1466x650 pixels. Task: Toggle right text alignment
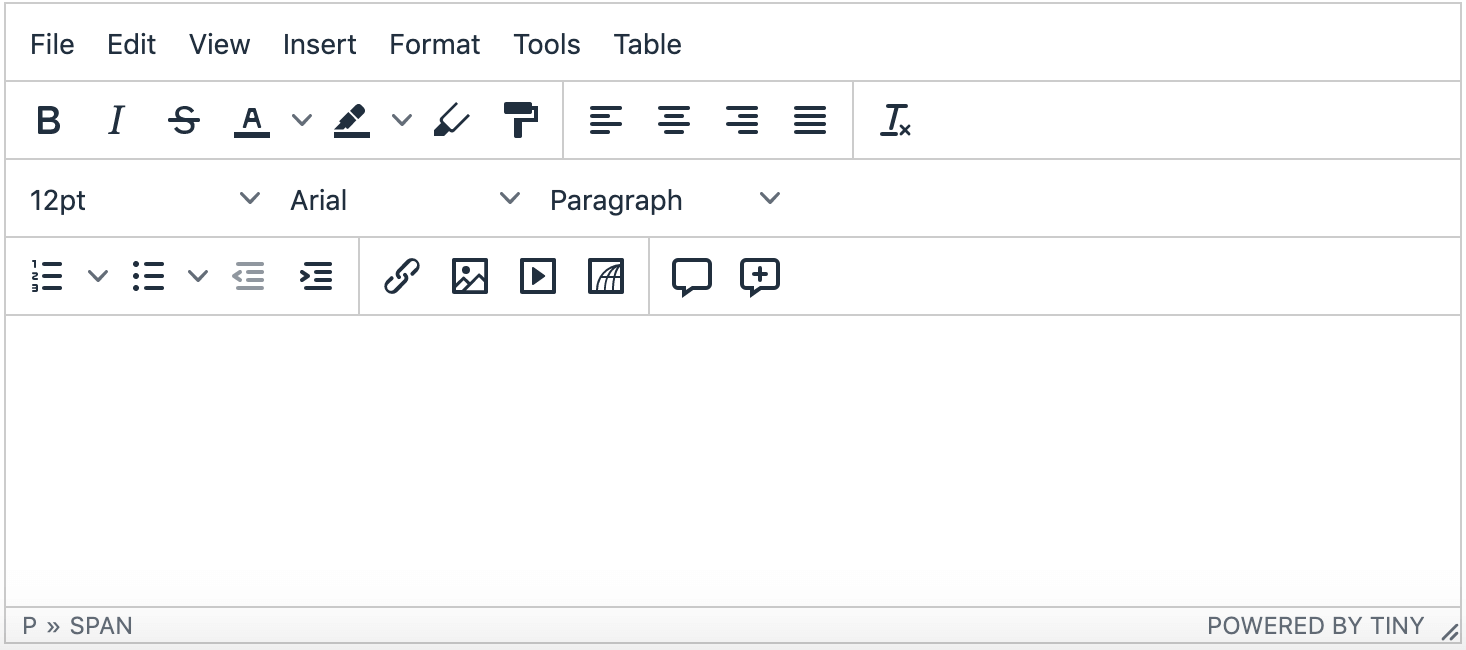[x=742, y=120]
